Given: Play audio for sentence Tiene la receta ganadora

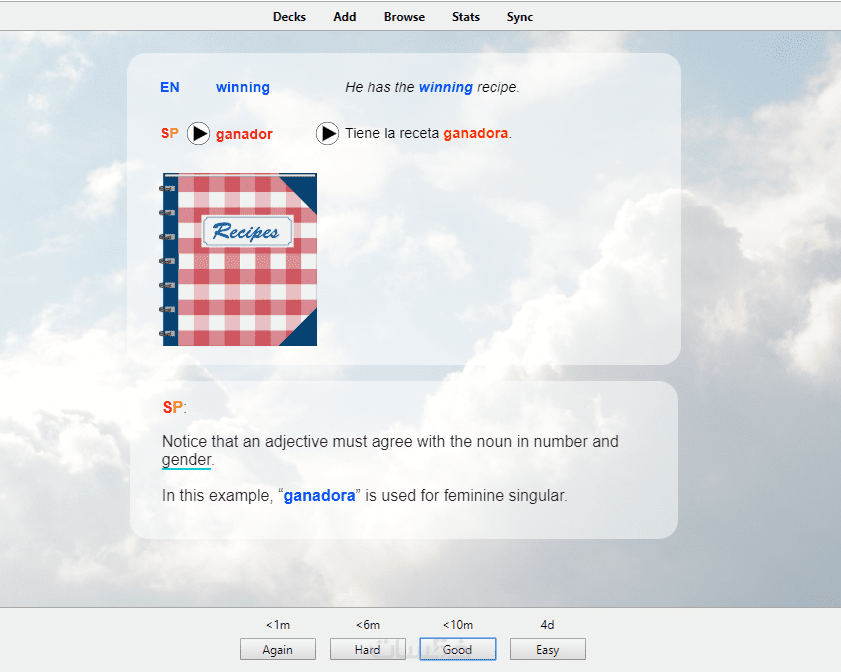Looking at the screenshot, I should pos(327,134).
